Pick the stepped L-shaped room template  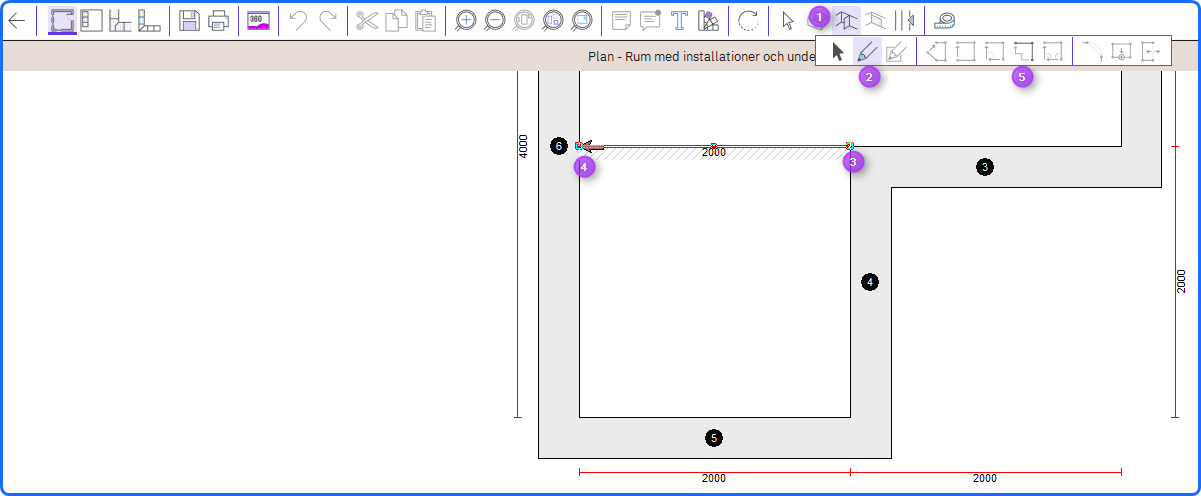pyautogui.click(x=1023, y=52)
